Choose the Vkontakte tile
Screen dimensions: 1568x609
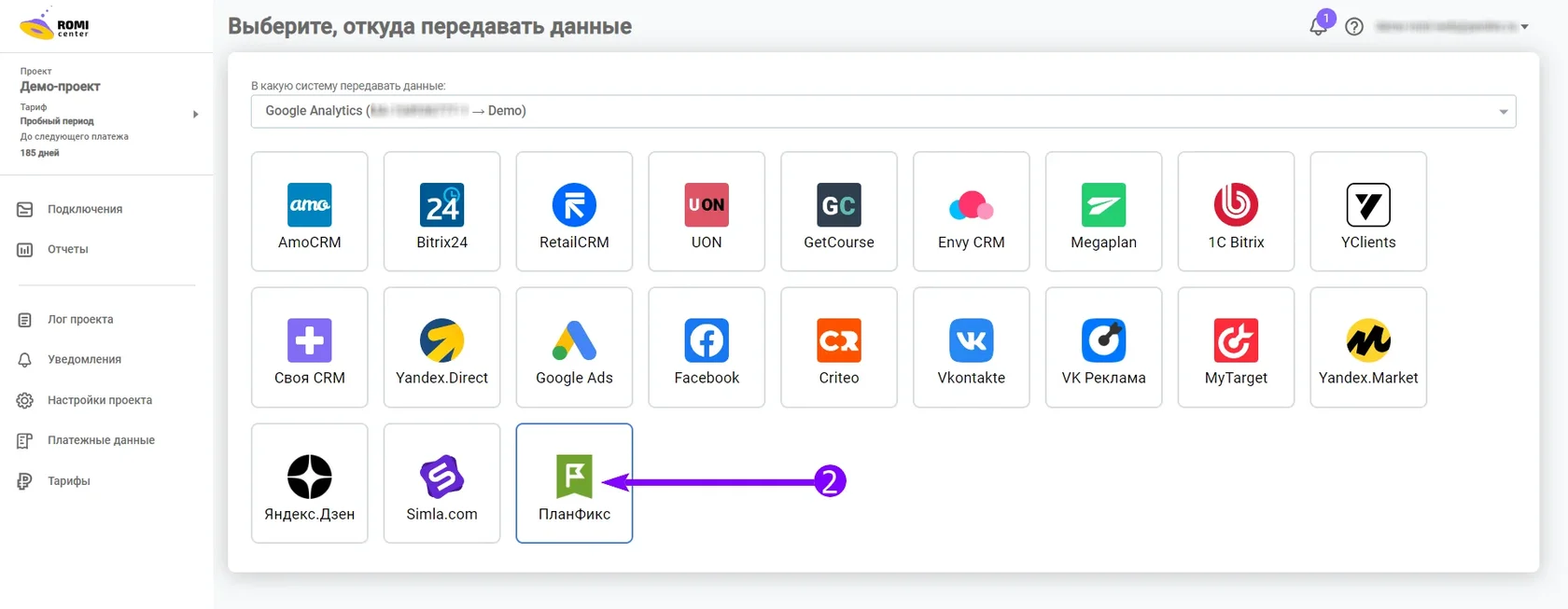[x=972, y=348]
